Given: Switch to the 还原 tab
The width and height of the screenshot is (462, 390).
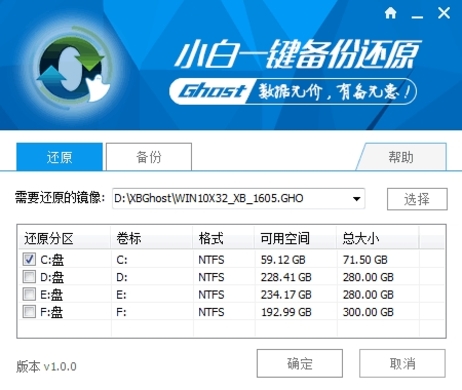Looking at the screenshot, I should pos(59,157).
